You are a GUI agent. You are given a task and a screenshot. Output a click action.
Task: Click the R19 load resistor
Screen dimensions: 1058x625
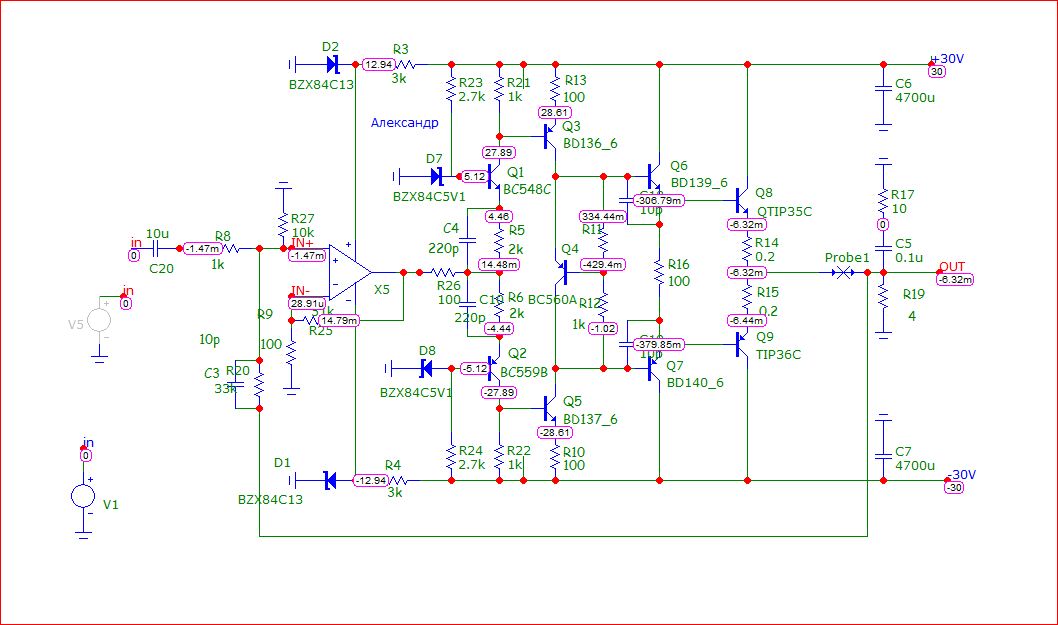883,294
